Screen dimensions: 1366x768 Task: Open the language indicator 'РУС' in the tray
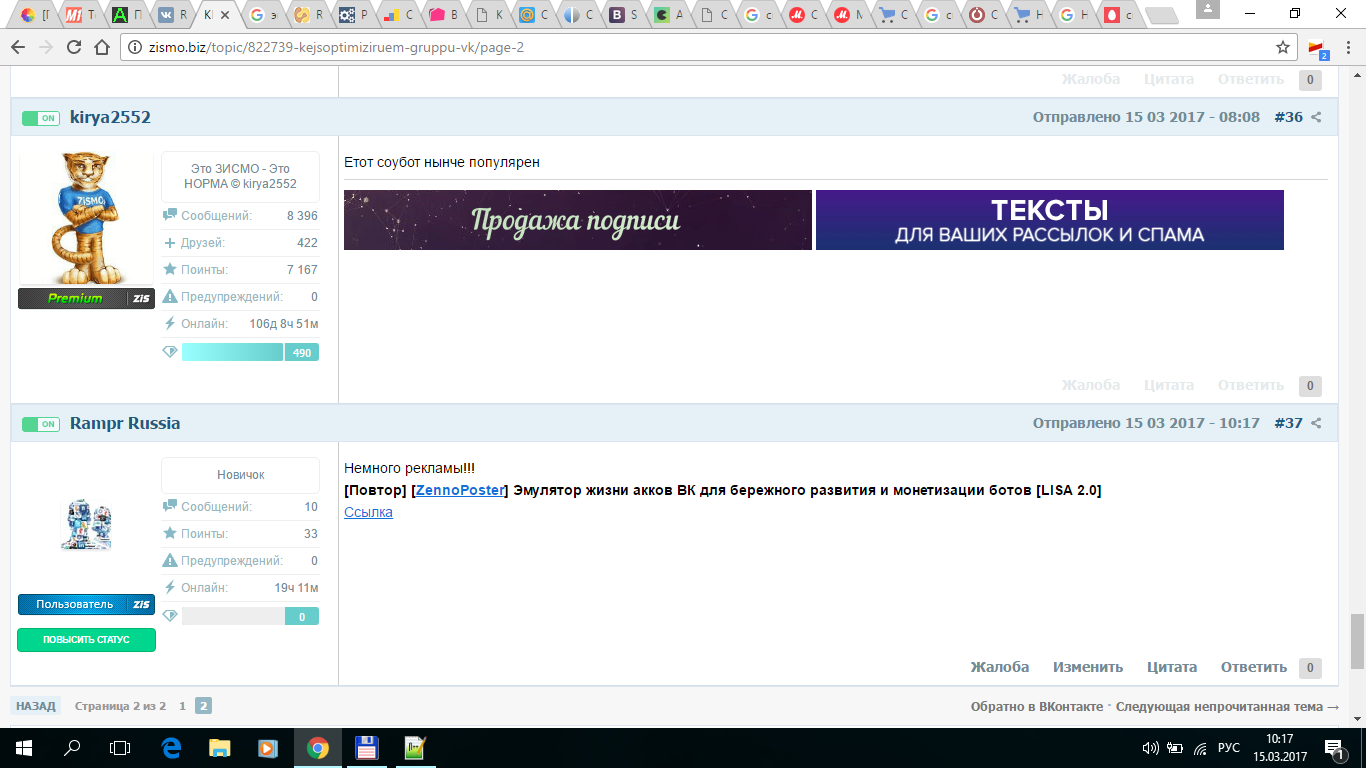1229,747
